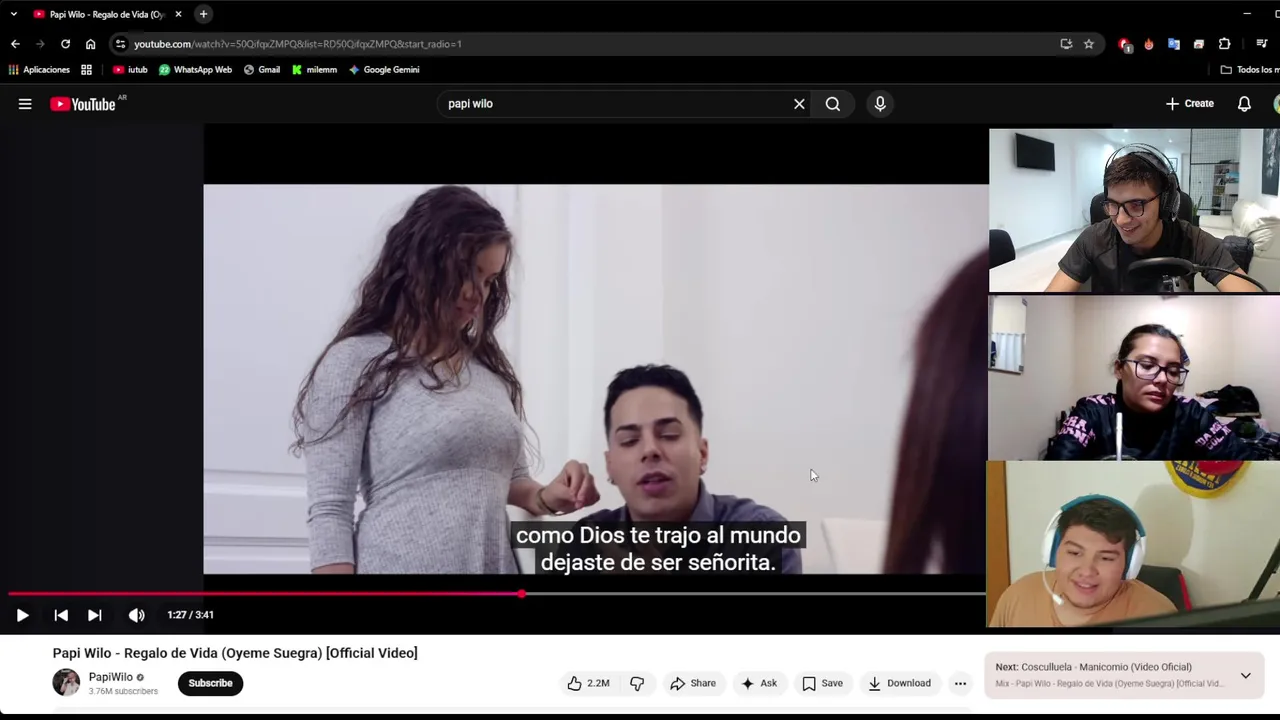Open the Google Gemini bookmark

(x=384, y=70)
